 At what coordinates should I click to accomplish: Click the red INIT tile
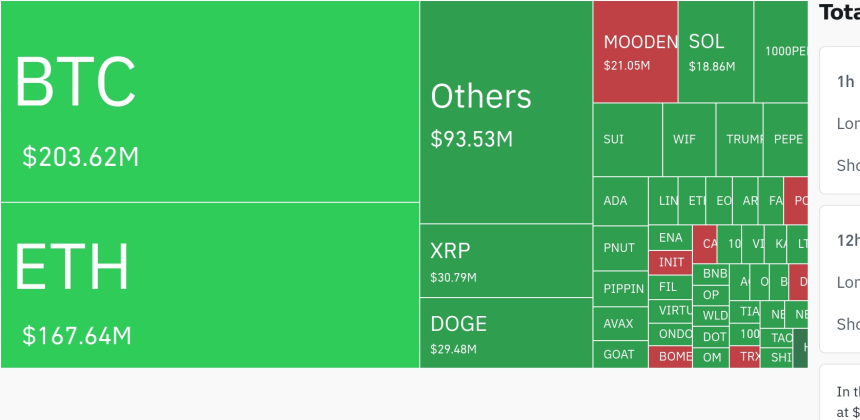coord(671,263)
